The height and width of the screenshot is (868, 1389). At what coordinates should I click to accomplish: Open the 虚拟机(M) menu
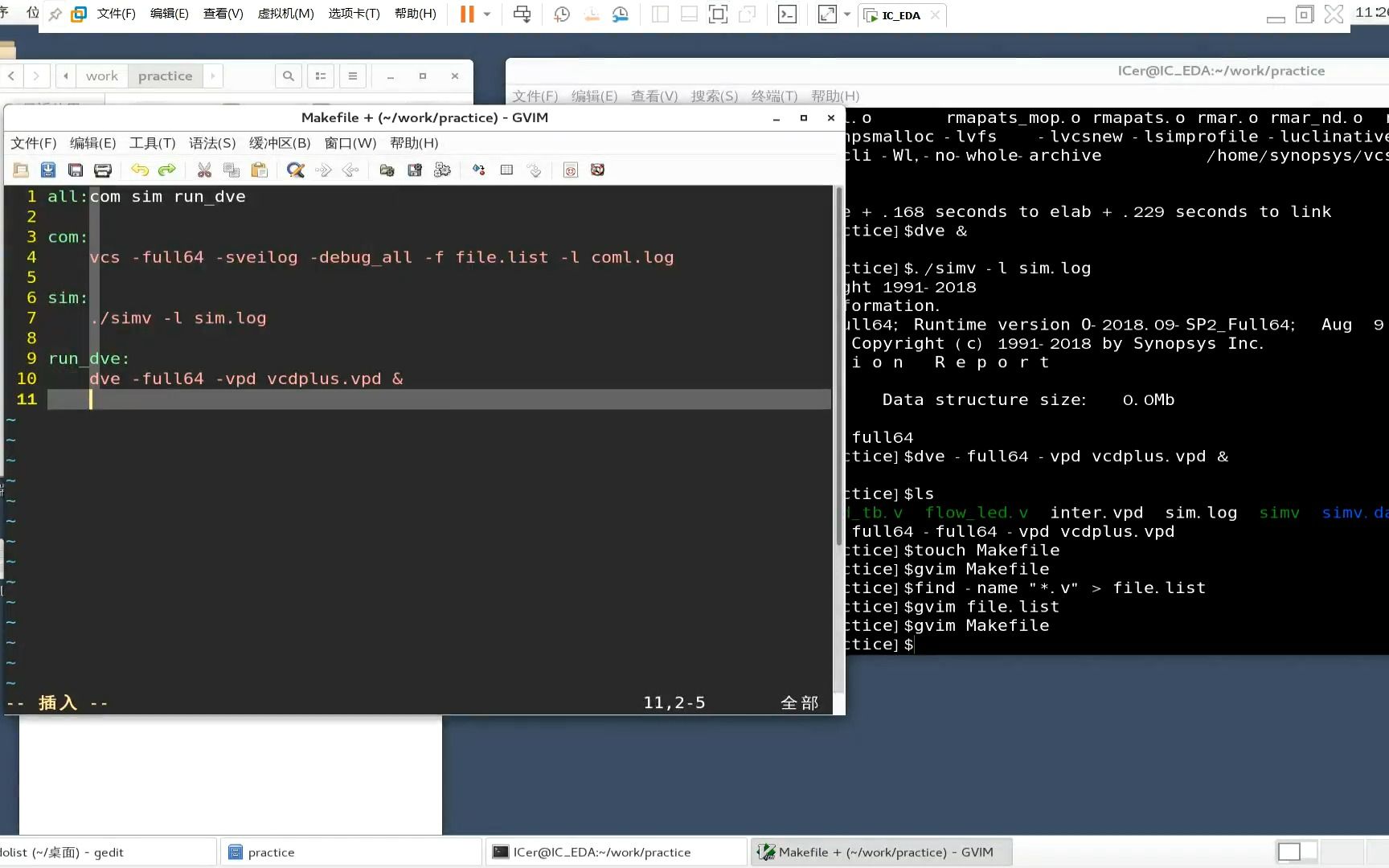pos(286,13)
